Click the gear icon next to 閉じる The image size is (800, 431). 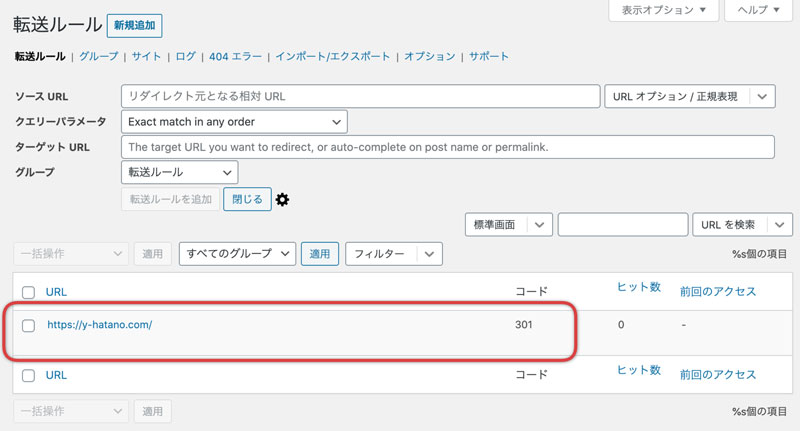pos(282,199)
